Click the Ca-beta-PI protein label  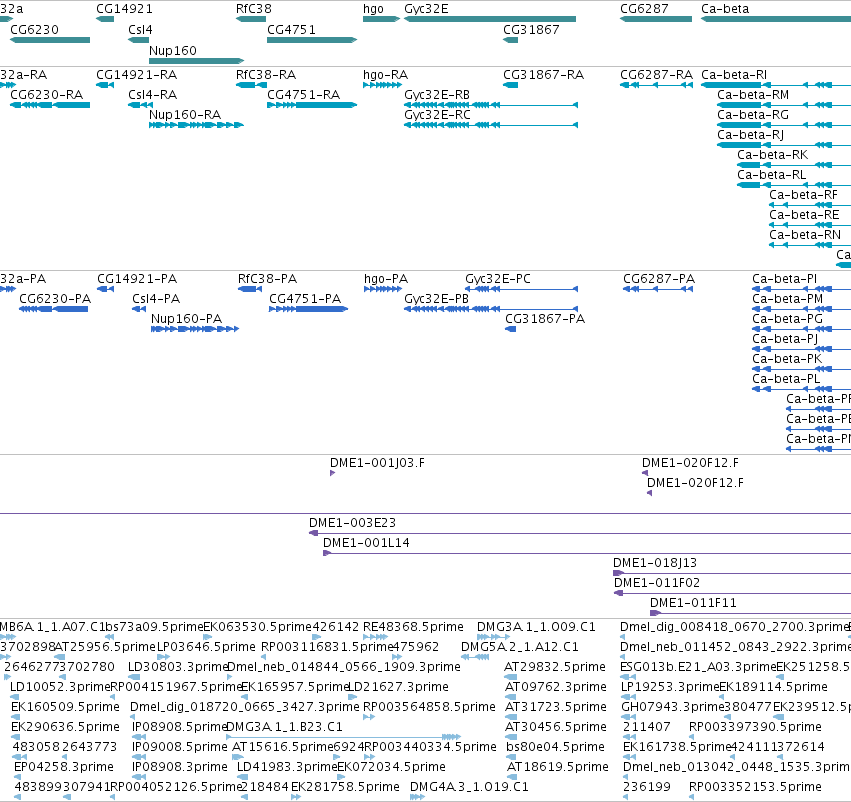pos(784,278)
